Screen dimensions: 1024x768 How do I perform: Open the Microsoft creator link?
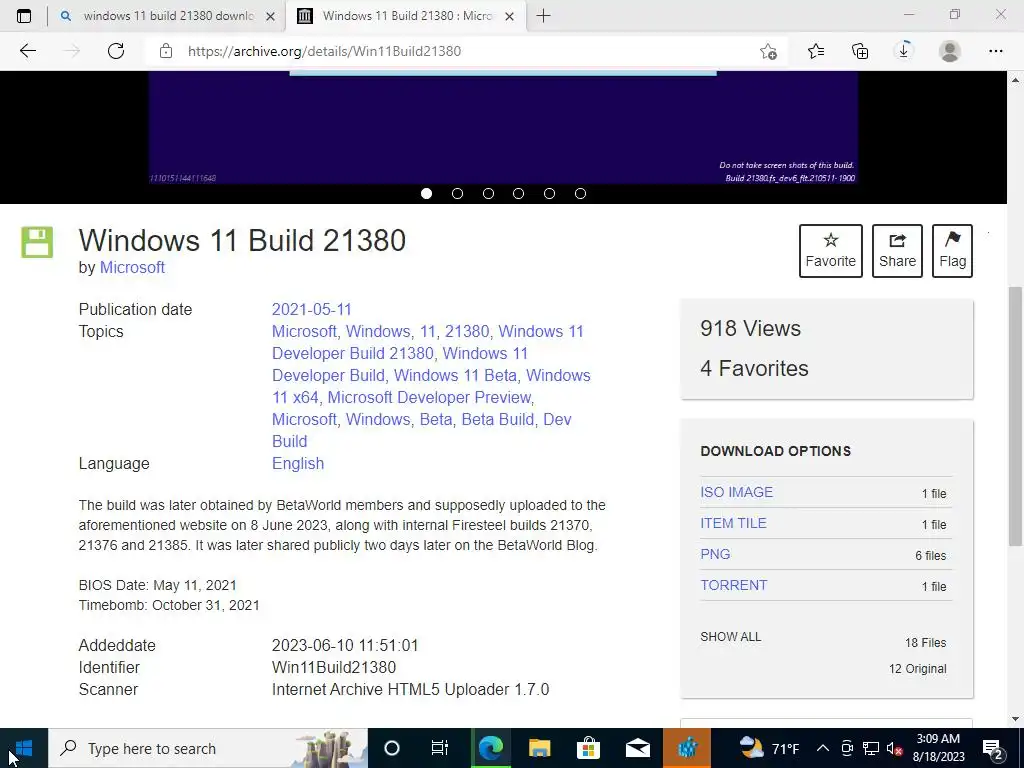click(x=132, y=268)
